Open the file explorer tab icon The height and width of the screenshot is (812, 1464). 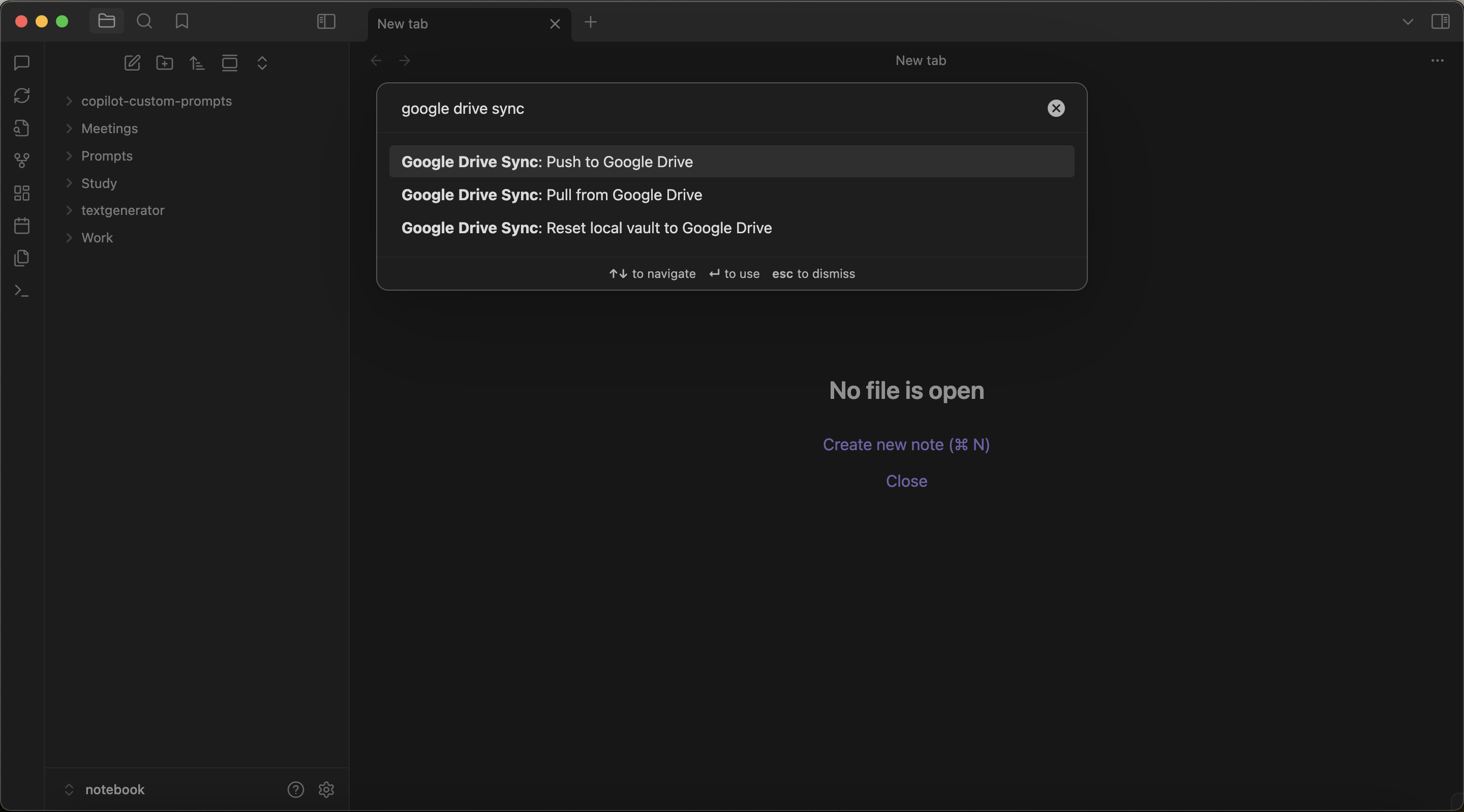click(106, 21)
